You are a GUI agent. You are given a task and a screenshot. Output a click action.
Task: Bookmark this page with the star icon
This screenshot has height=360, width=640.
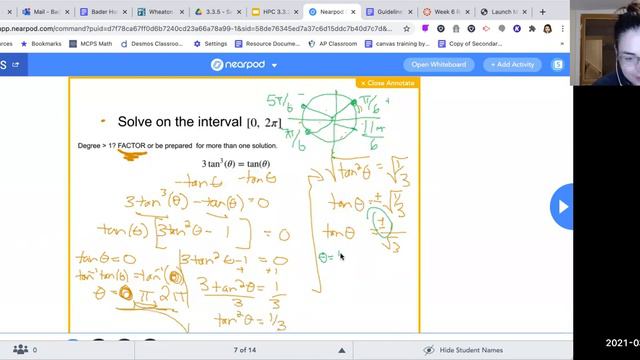point(407,29)
